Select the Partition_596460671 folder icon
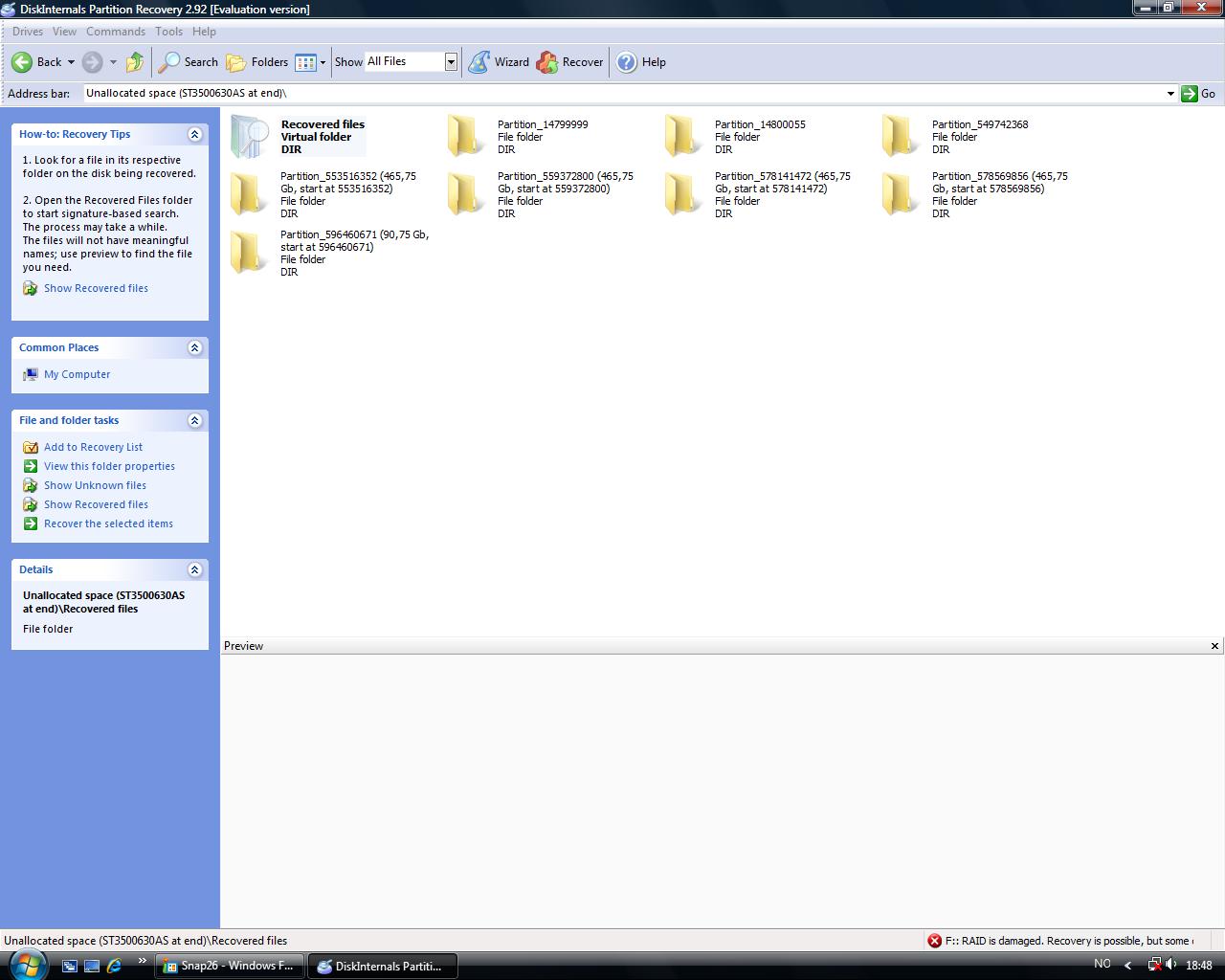Screen dimensions: 1225x980 pyautogui.click(x=249, y=253)
